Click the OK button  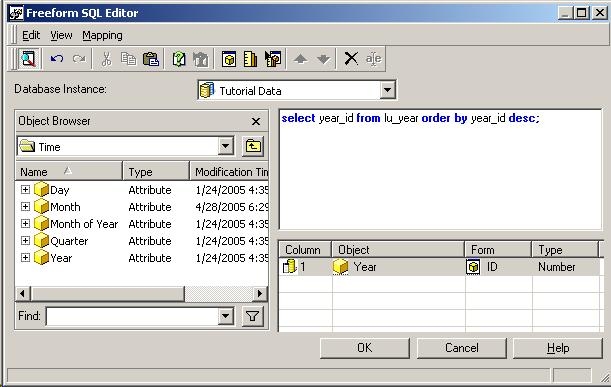pyautogui.click(x=365, y=348)
